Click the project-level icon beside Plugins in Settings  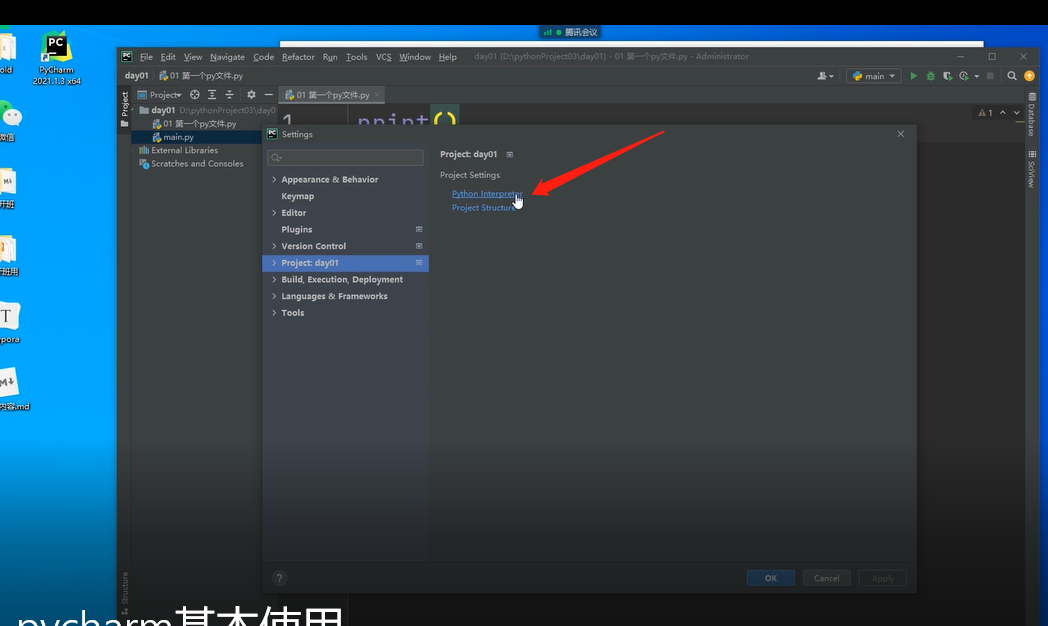(419, 229)
